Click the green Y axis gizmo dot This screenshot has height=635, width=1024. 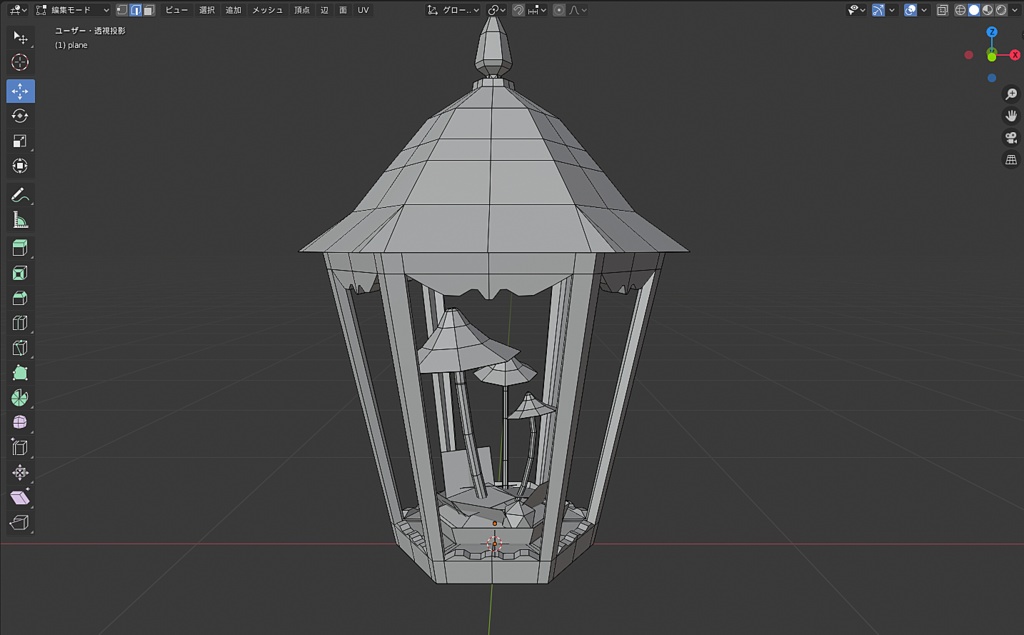click(x=991, y=57)
